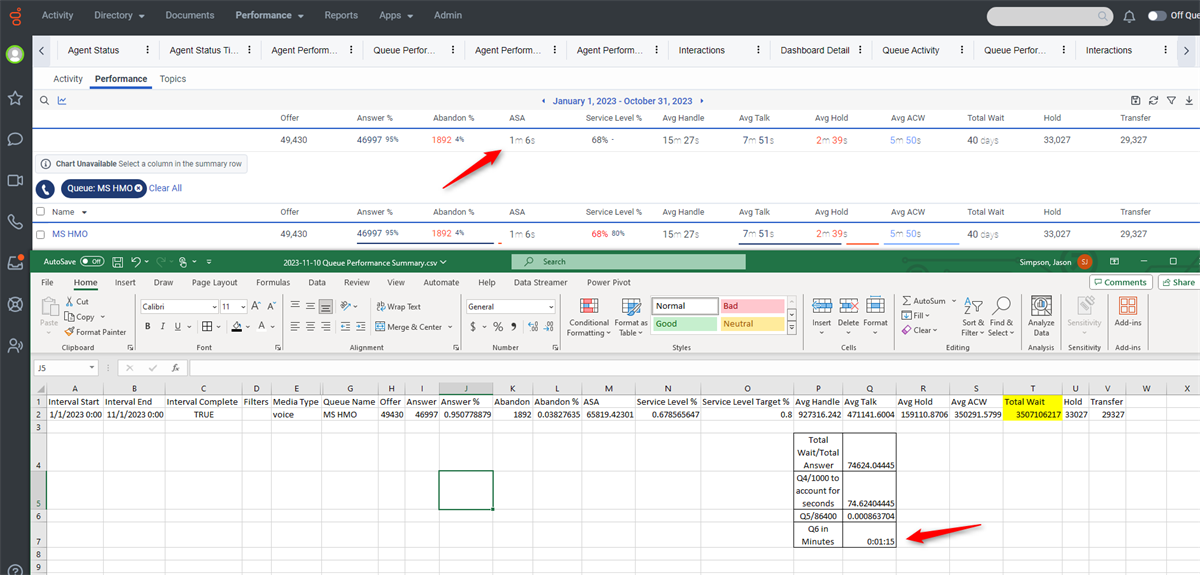The height and width of the screenshot is (575, 1200).
Task: Expand the Directory dropdown menu
Action: click(x=119, y=16)
